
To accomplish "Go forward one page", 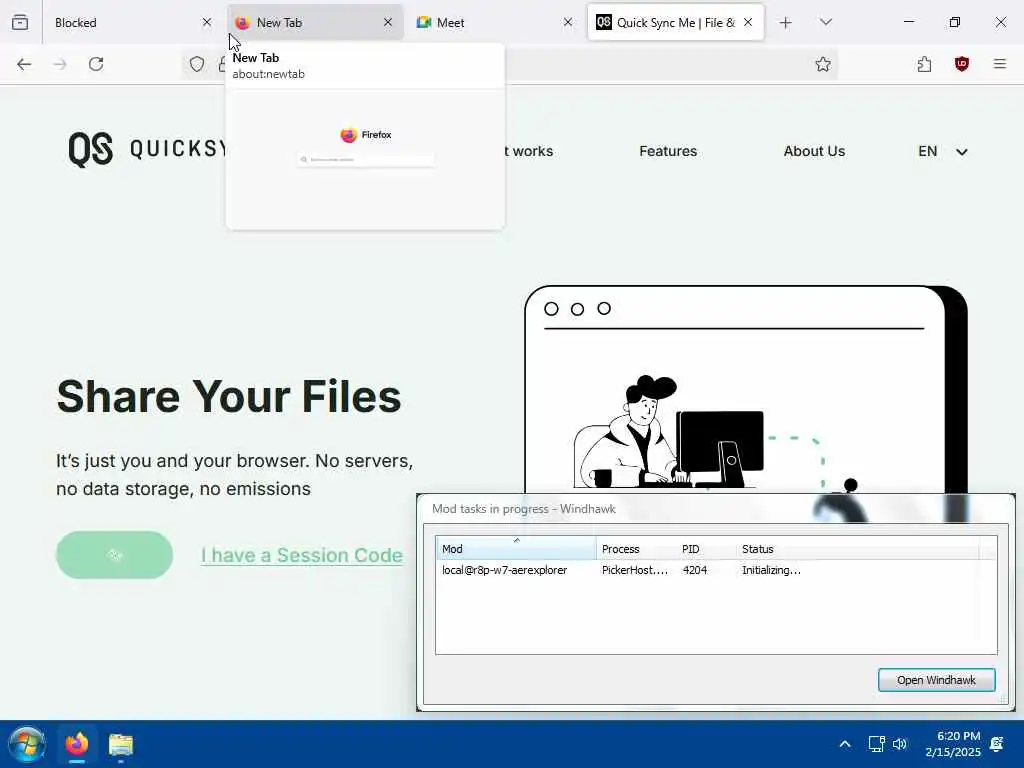I will click(60, 64).
